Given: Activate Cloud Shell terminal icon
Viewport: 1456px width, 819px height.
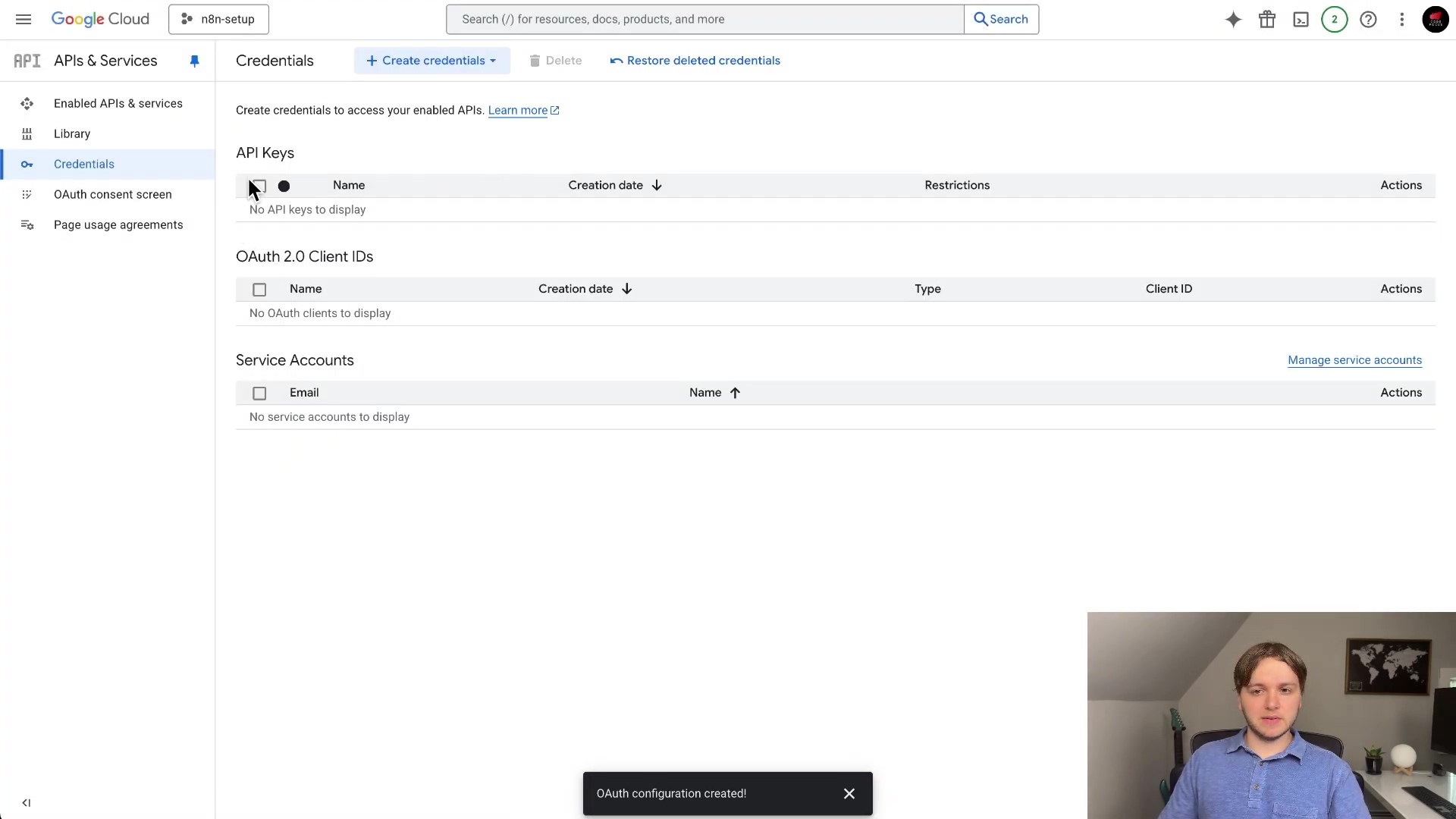Looking at the screenshot, I should coord(1301,20).
